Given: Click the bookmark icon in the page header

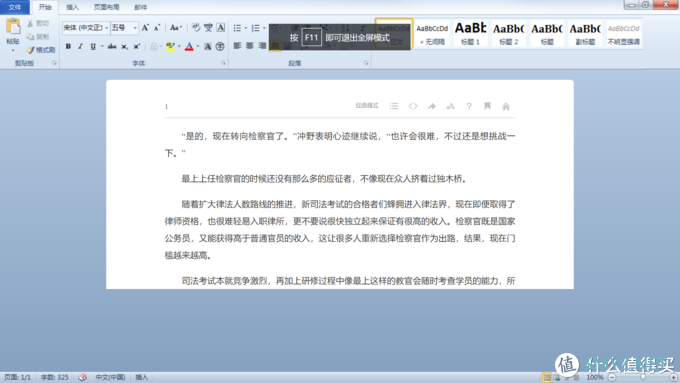Looking at the screenshot, I should coord(487,106).
